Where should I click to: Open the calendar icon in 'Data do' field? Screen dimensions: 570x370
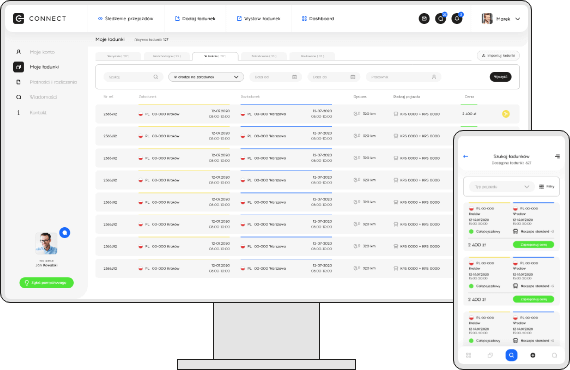tap(353, 77)
